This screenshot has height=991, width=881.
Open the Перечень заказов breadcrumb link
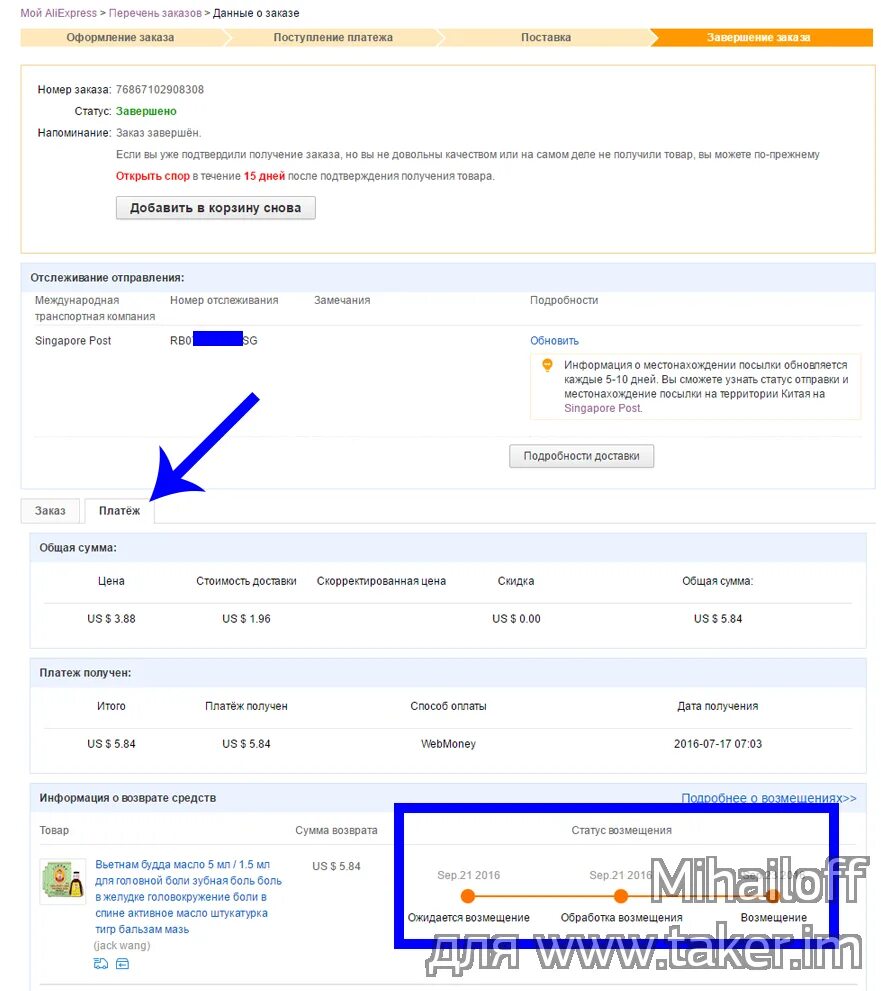click(x=155, y=13)
